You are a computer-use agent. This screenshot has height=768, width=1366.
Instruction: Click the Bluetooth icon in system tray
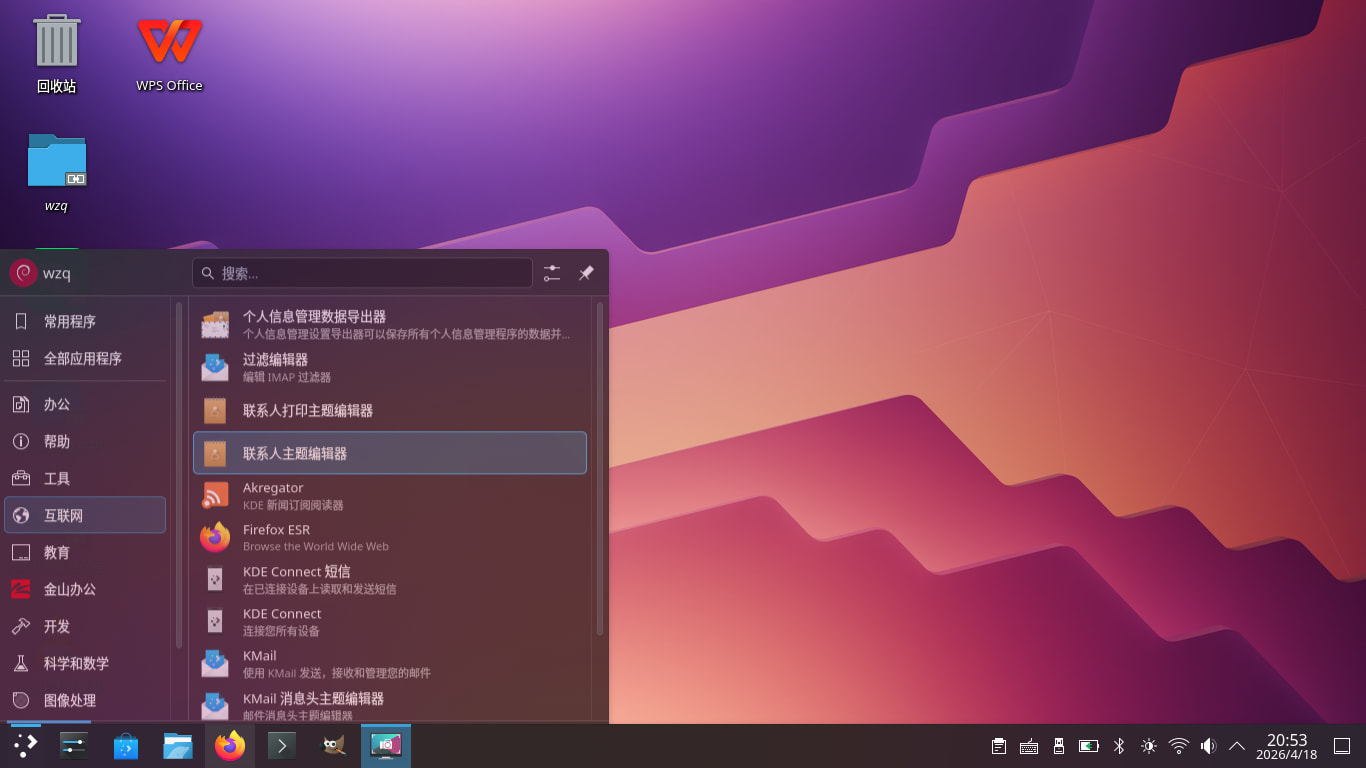(x=1119, y=746)
